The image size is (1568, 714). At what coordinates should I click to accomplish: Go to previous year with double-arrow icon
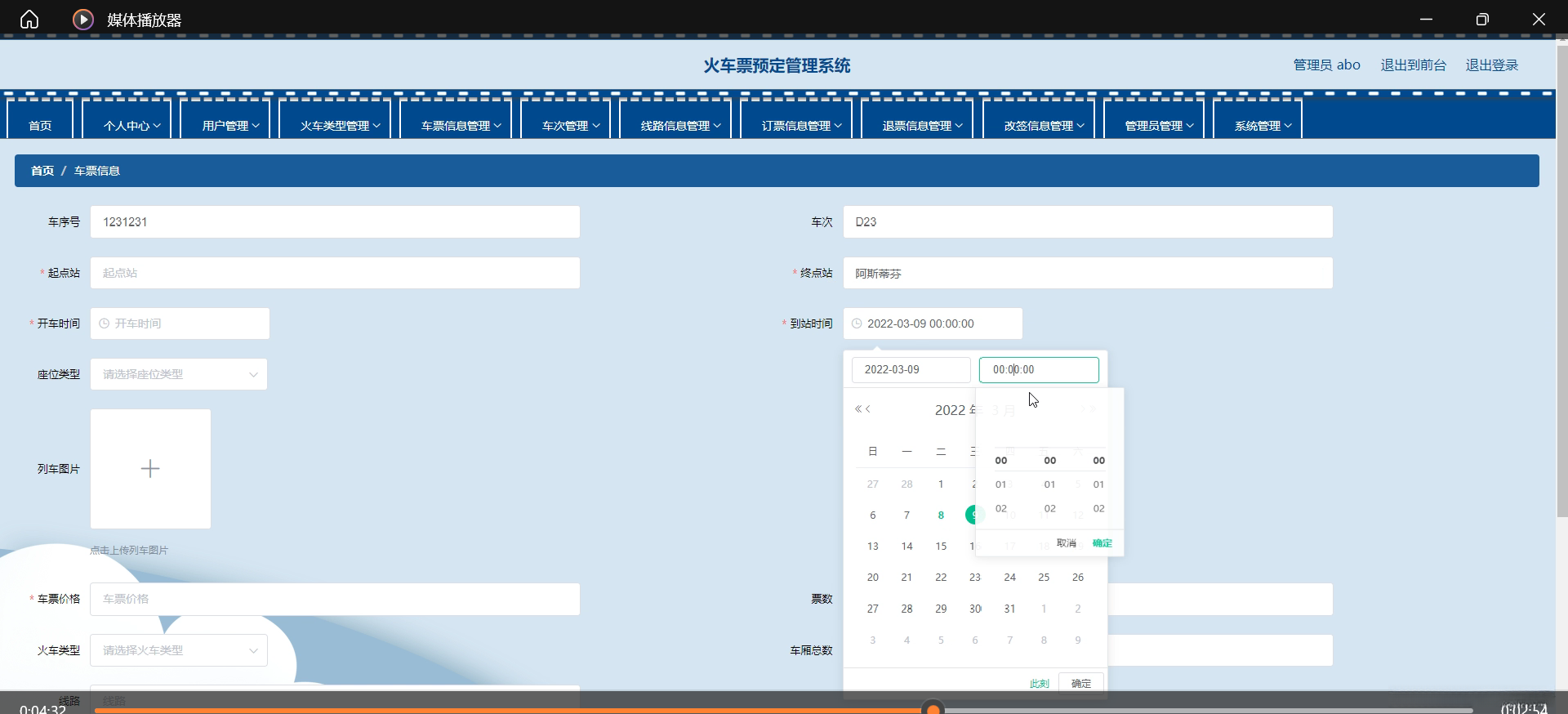[x=858, y=409]
